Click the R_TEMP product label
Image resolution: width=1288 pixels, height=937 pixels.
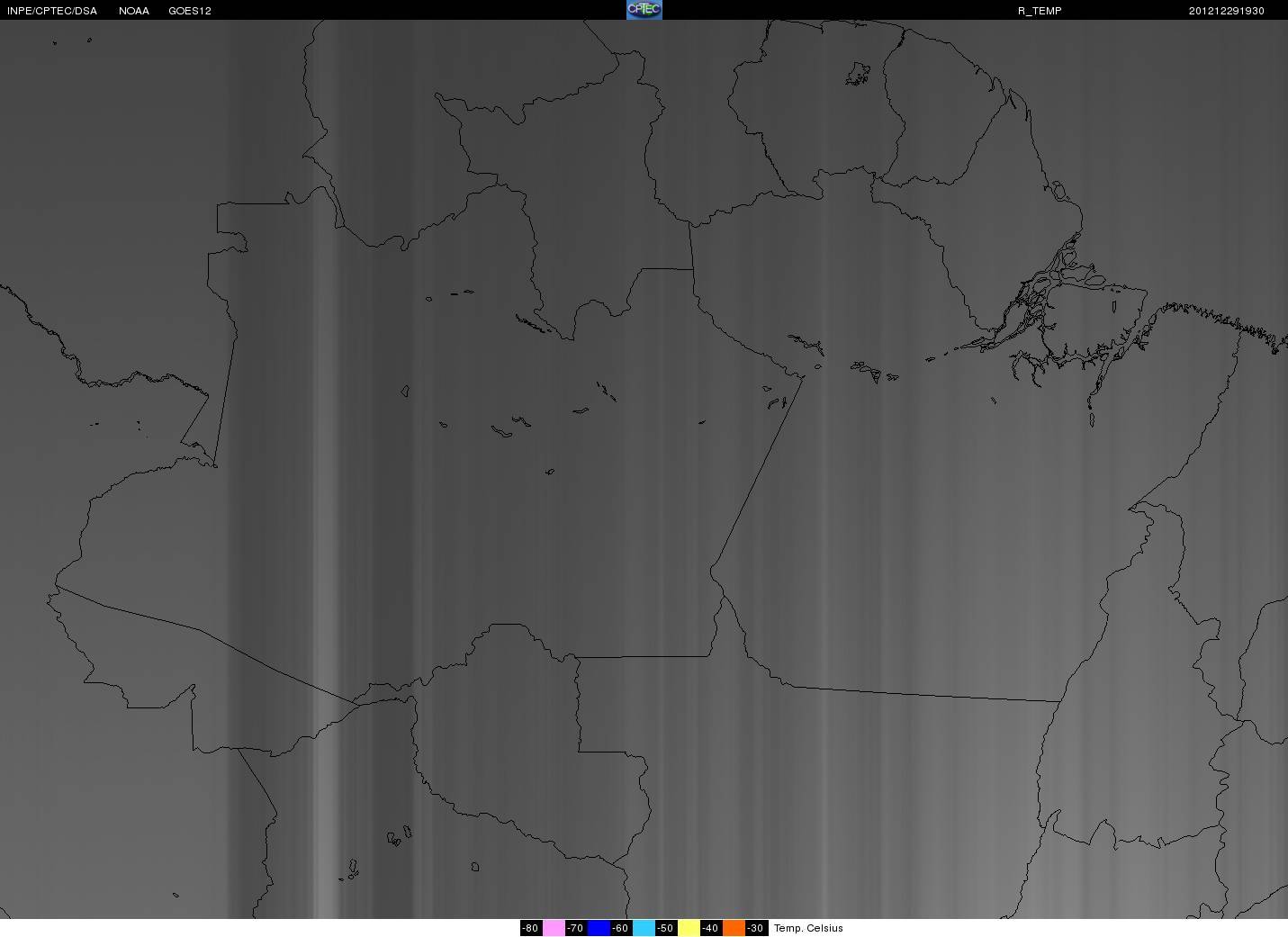pos(1040,11)
